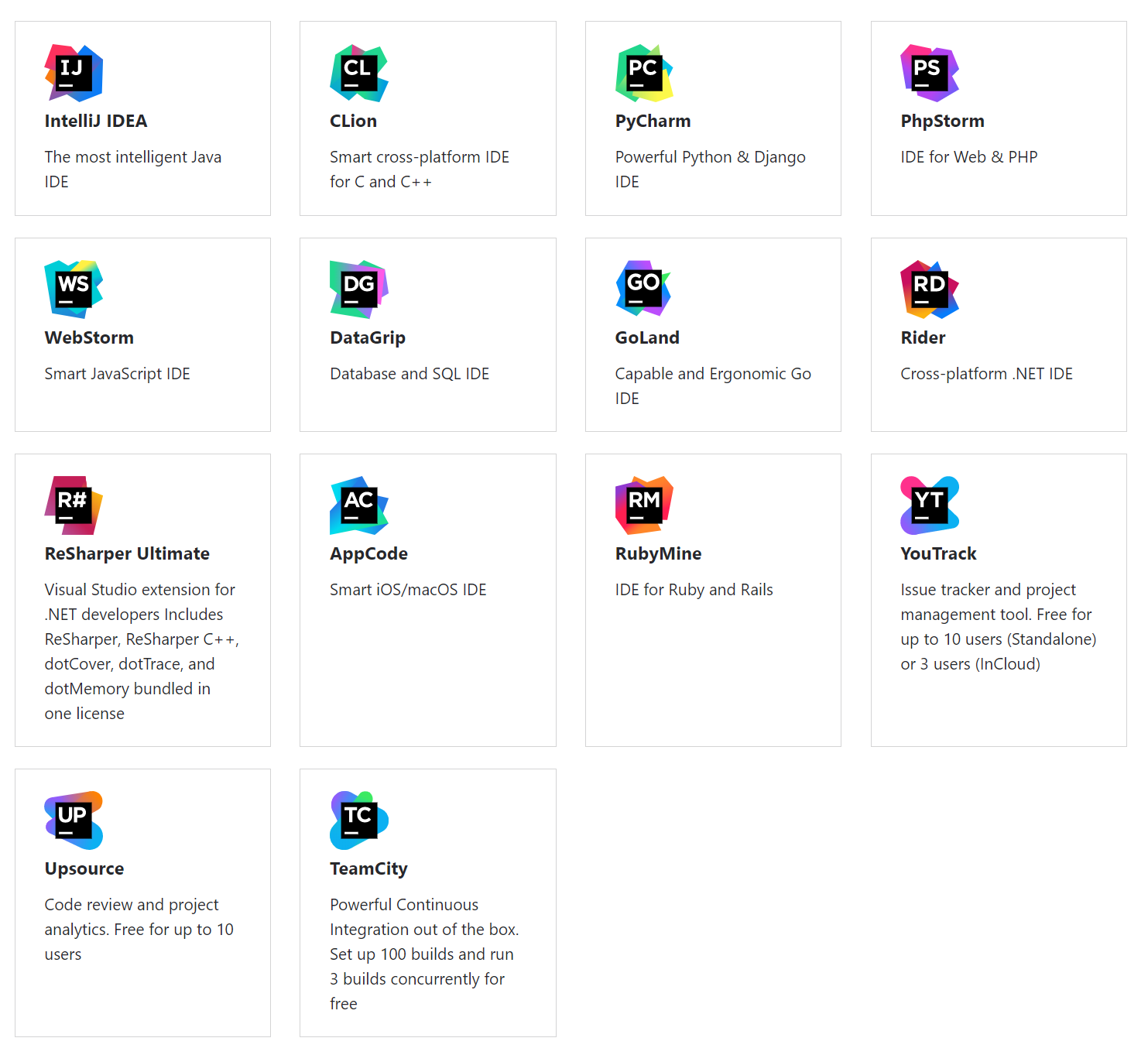The image size is (1148, 1055).
Task: Open the PyCharm title link
Action: 653,121
